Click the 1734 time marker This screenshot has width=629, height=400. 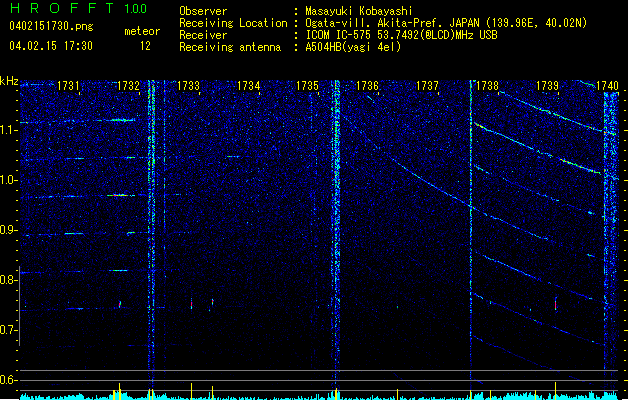[248, 86]
